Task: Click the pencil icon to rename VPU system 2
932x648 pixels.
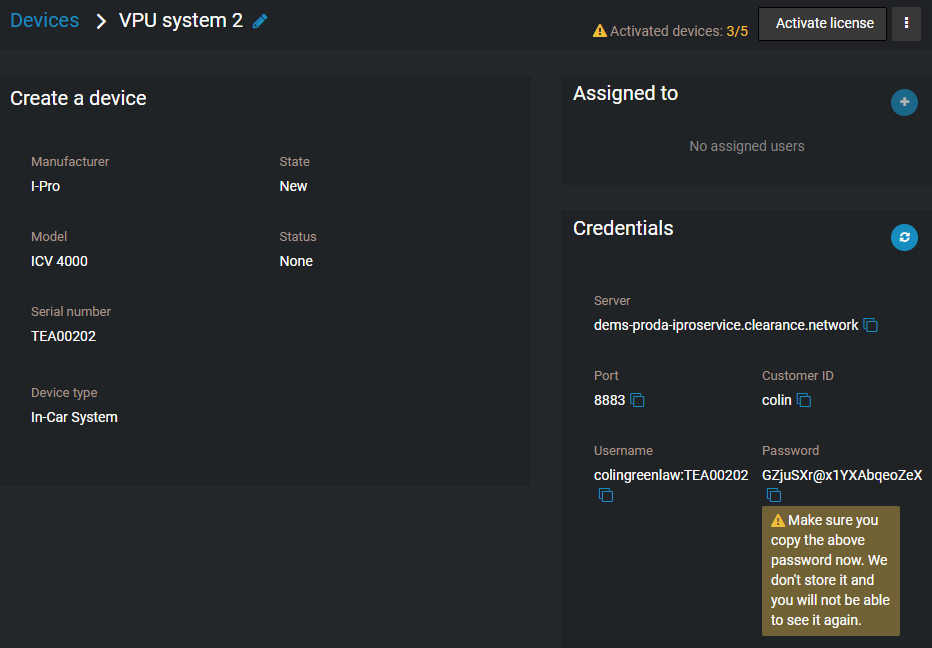Action: (260, 21)
